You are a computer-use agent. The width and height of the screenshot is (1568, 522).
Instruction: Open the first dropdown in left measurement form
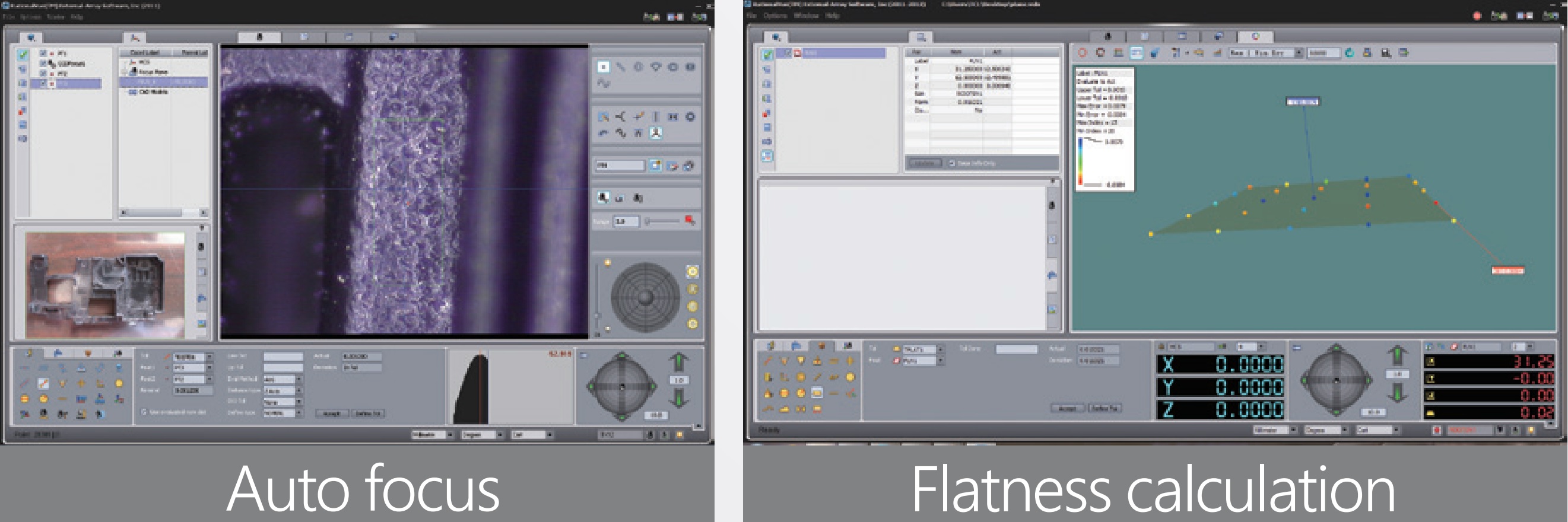click(209, 357)
